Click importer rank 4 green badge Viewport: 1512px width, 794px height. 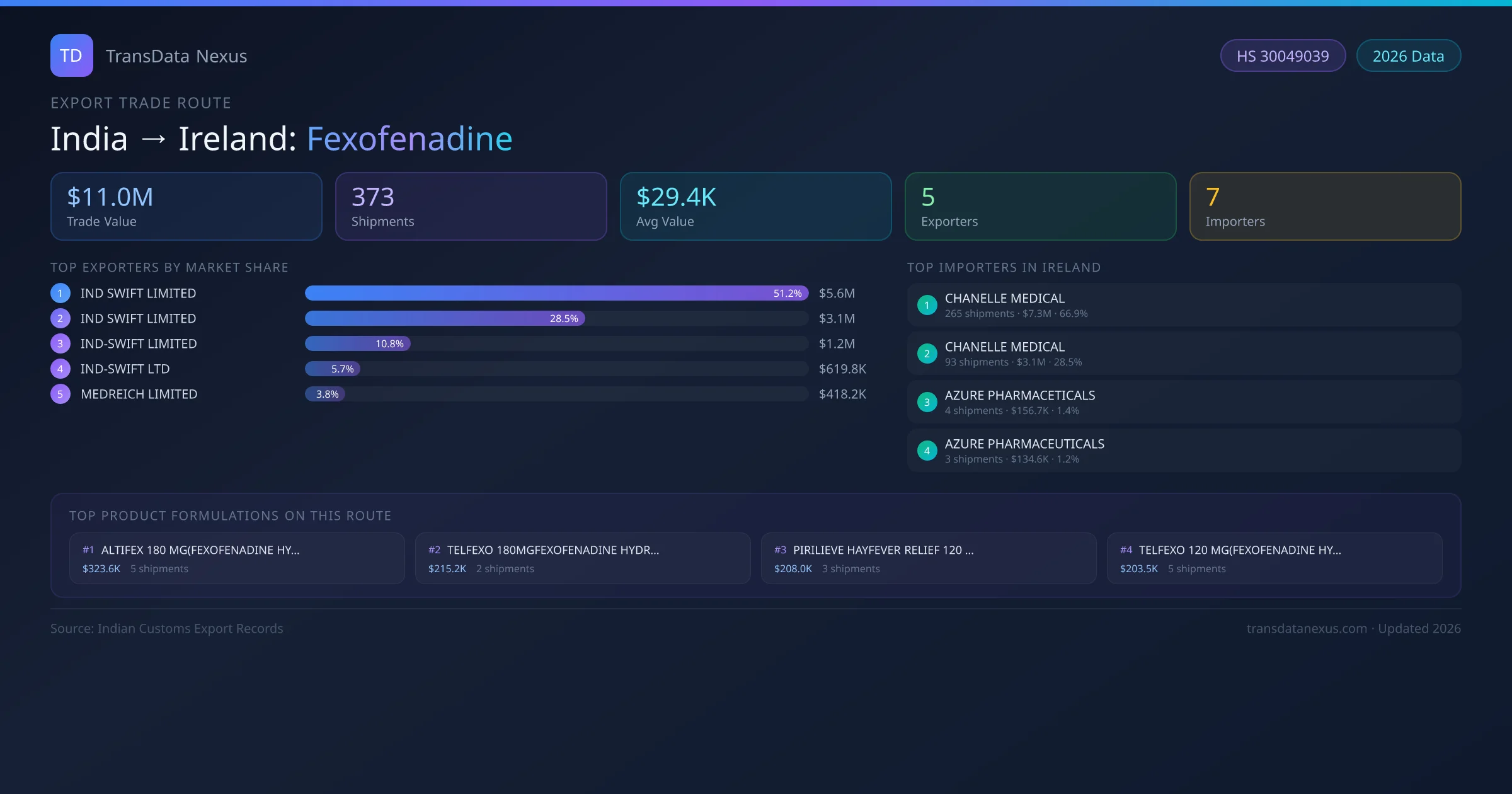tap(927, 451)
